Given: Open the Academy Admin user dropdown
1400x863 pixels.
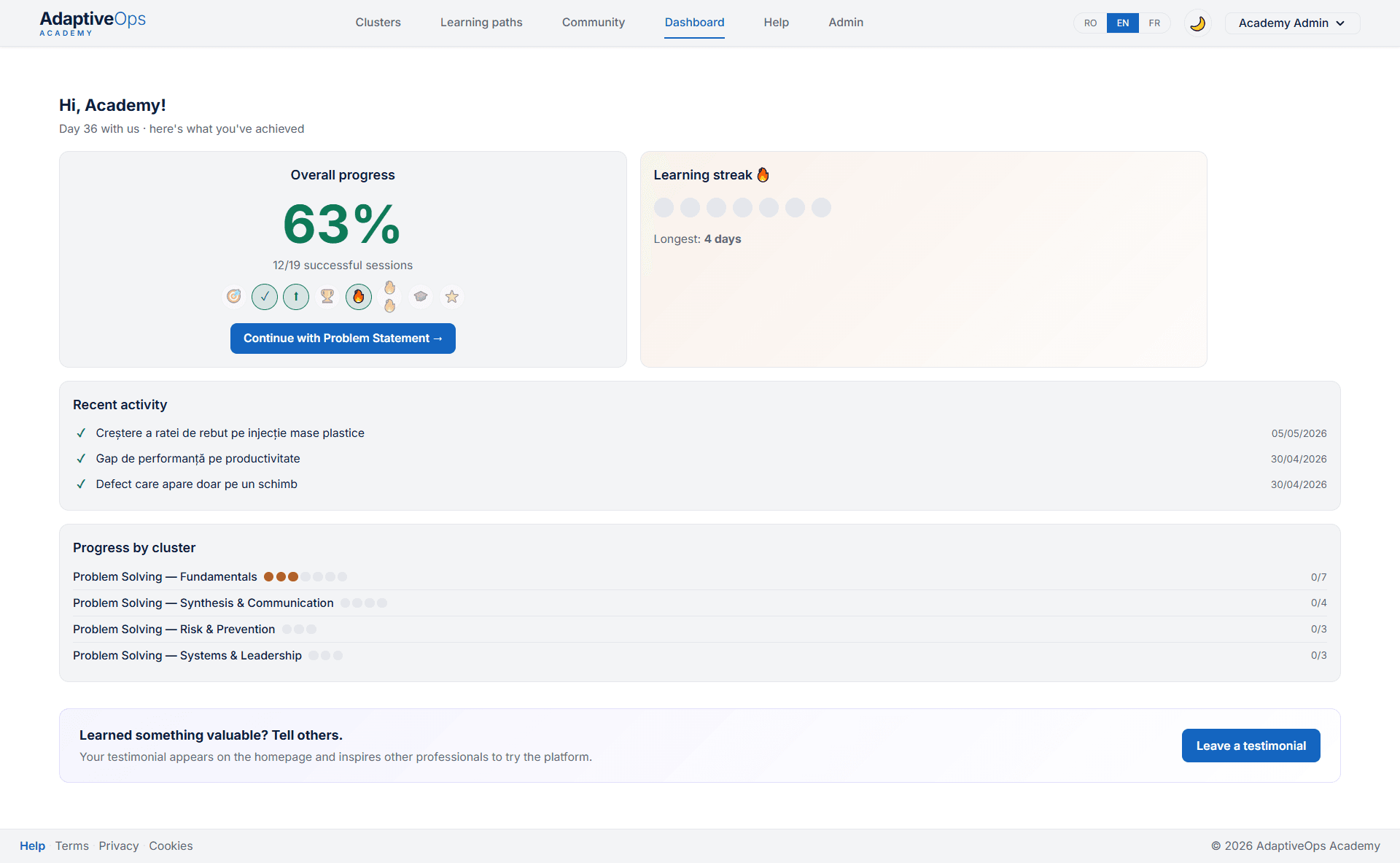Looking at the screenshot, I should pyautogui.click(x=1292, y=23).
